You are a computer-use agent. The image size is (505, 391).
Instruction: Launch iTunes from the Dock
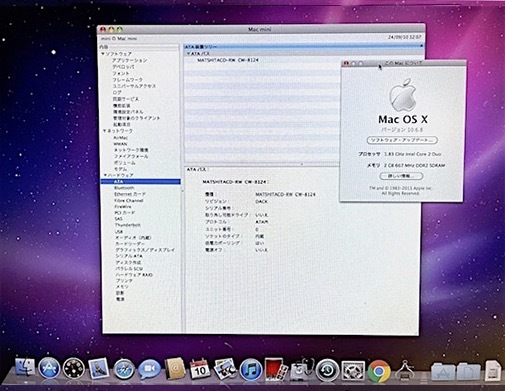pos(251,370)
